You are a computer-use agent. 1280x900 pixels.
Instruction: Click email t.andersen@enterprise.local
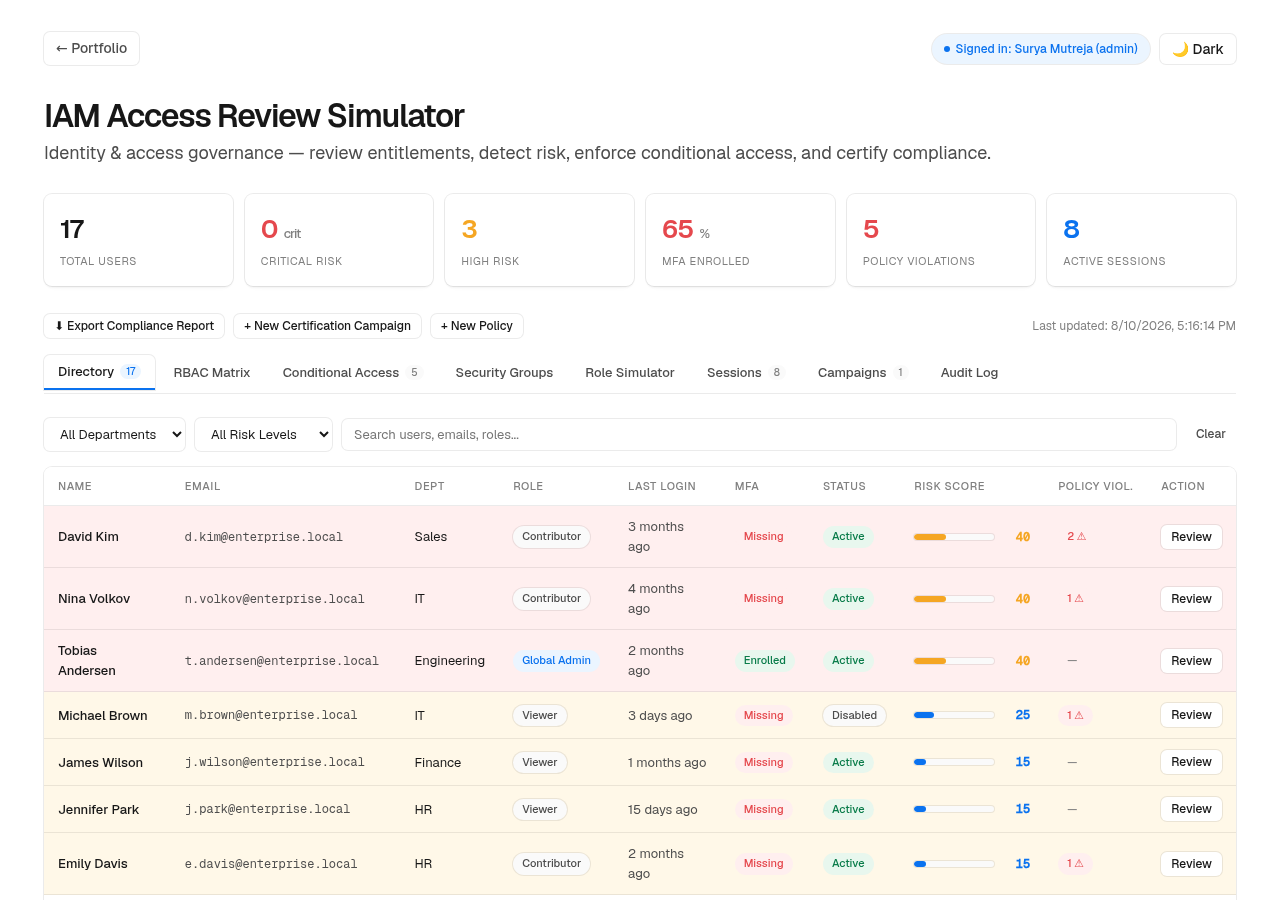(x=282, y=661)
